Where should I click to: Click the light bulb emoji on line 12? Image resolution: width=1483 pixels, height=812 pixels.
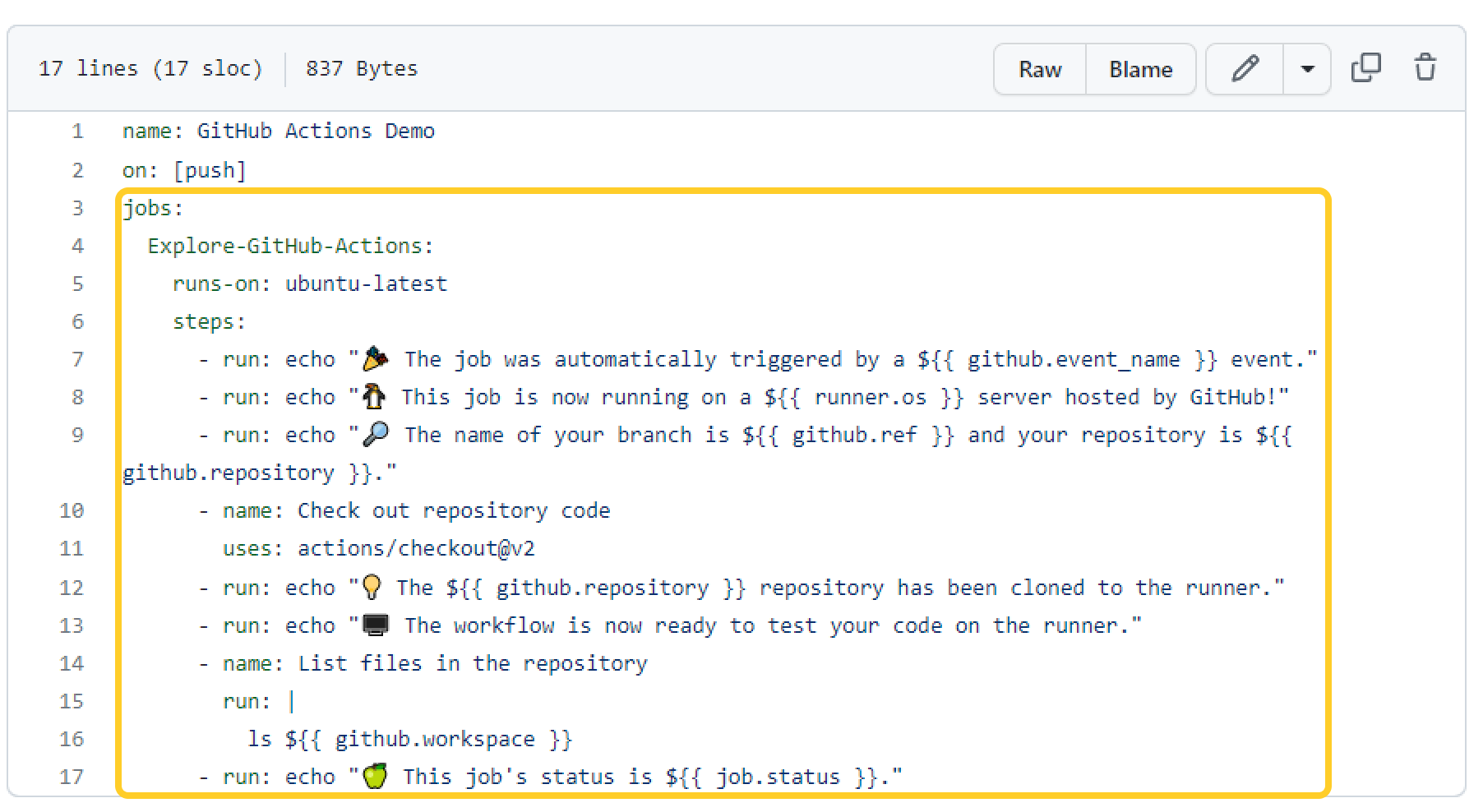372,587
